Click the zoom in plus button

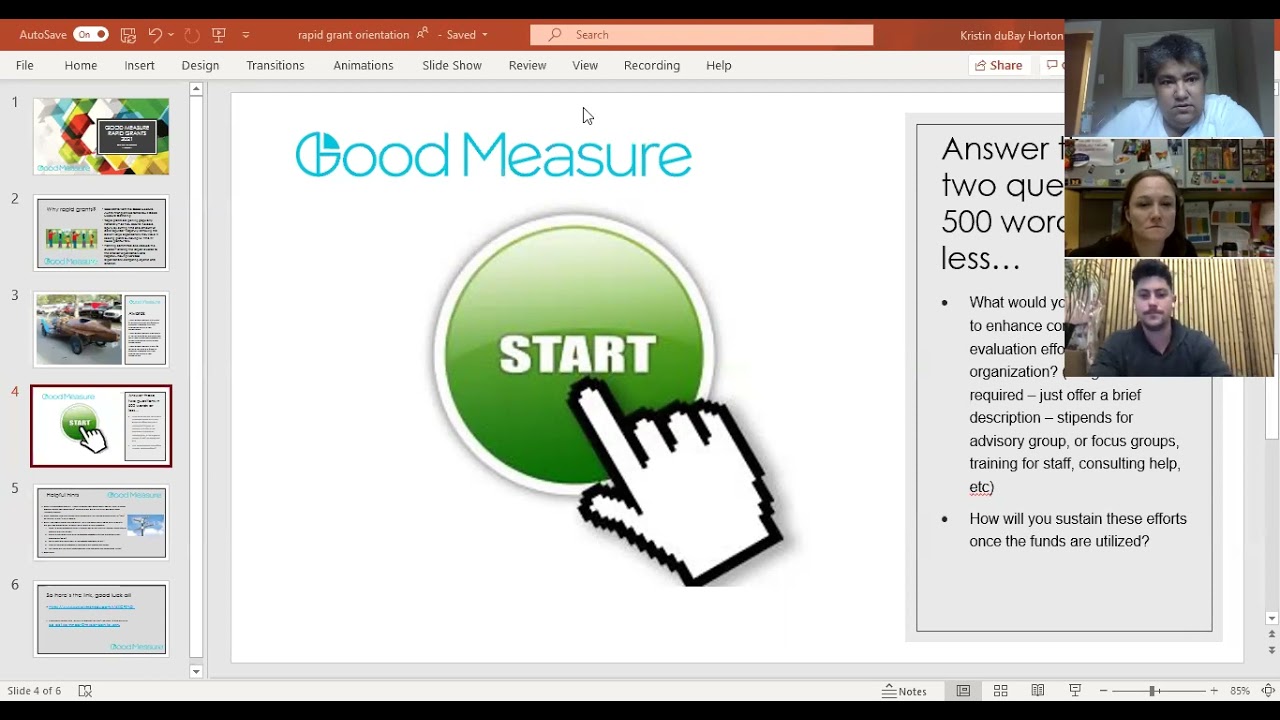(x=1214, y=691)
